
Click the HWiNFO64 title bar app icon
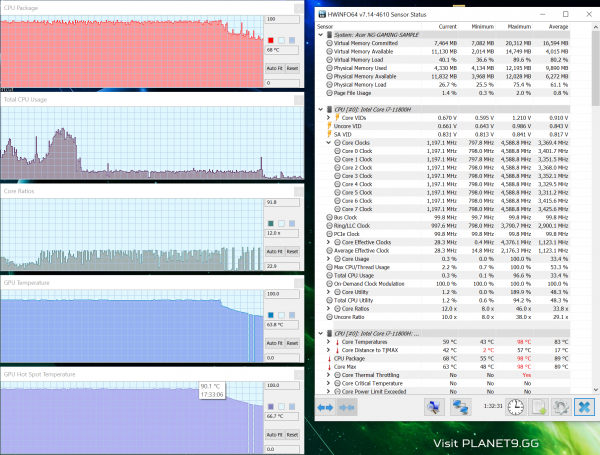[322, 14]
